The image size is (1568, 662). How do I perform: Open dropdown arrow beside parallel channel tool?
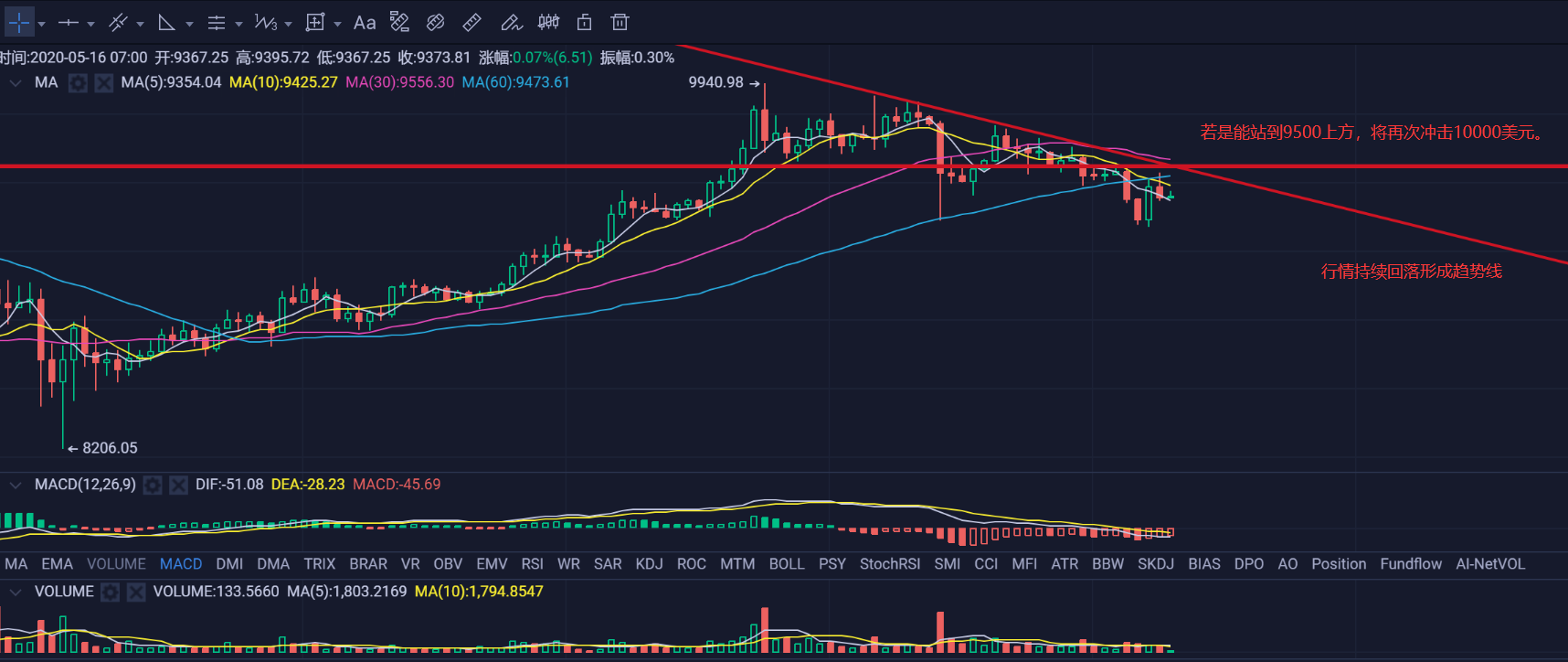point(141,24)
